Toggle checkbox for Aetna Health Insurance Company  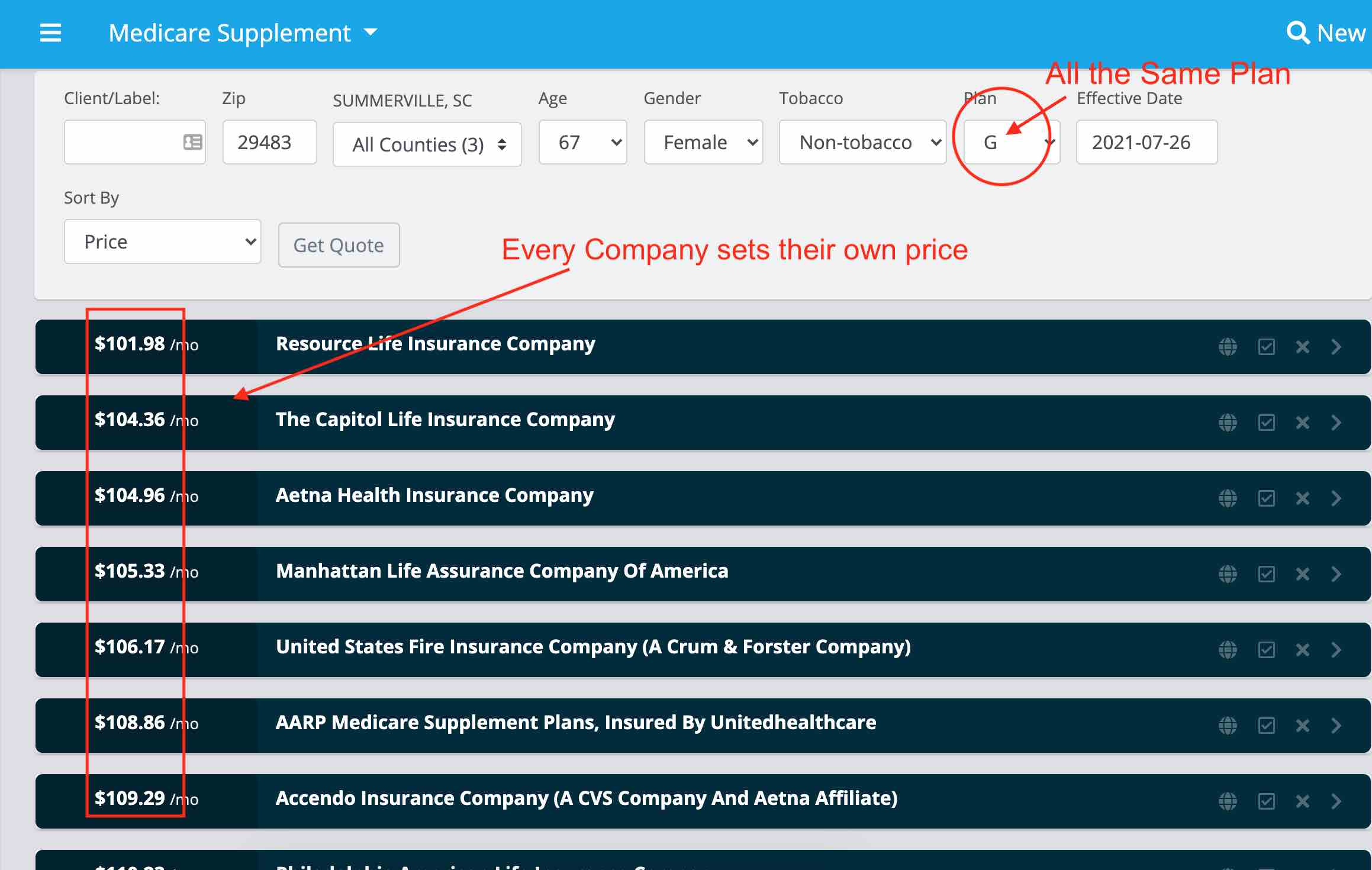pos(1266,498)
